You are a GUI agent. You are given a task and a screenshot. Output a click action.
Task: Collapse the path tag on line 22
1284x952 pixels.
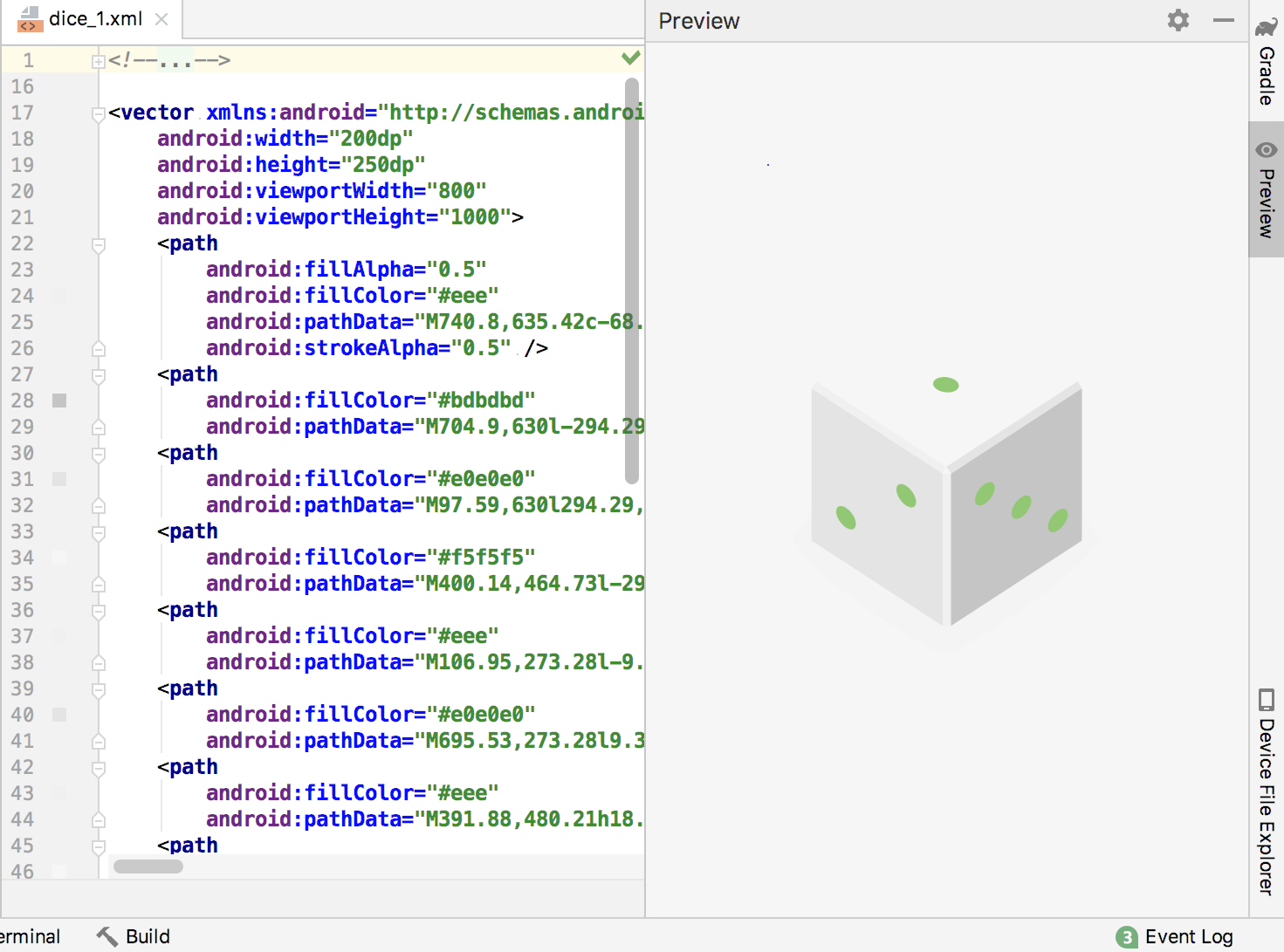(x=99, y=244)
